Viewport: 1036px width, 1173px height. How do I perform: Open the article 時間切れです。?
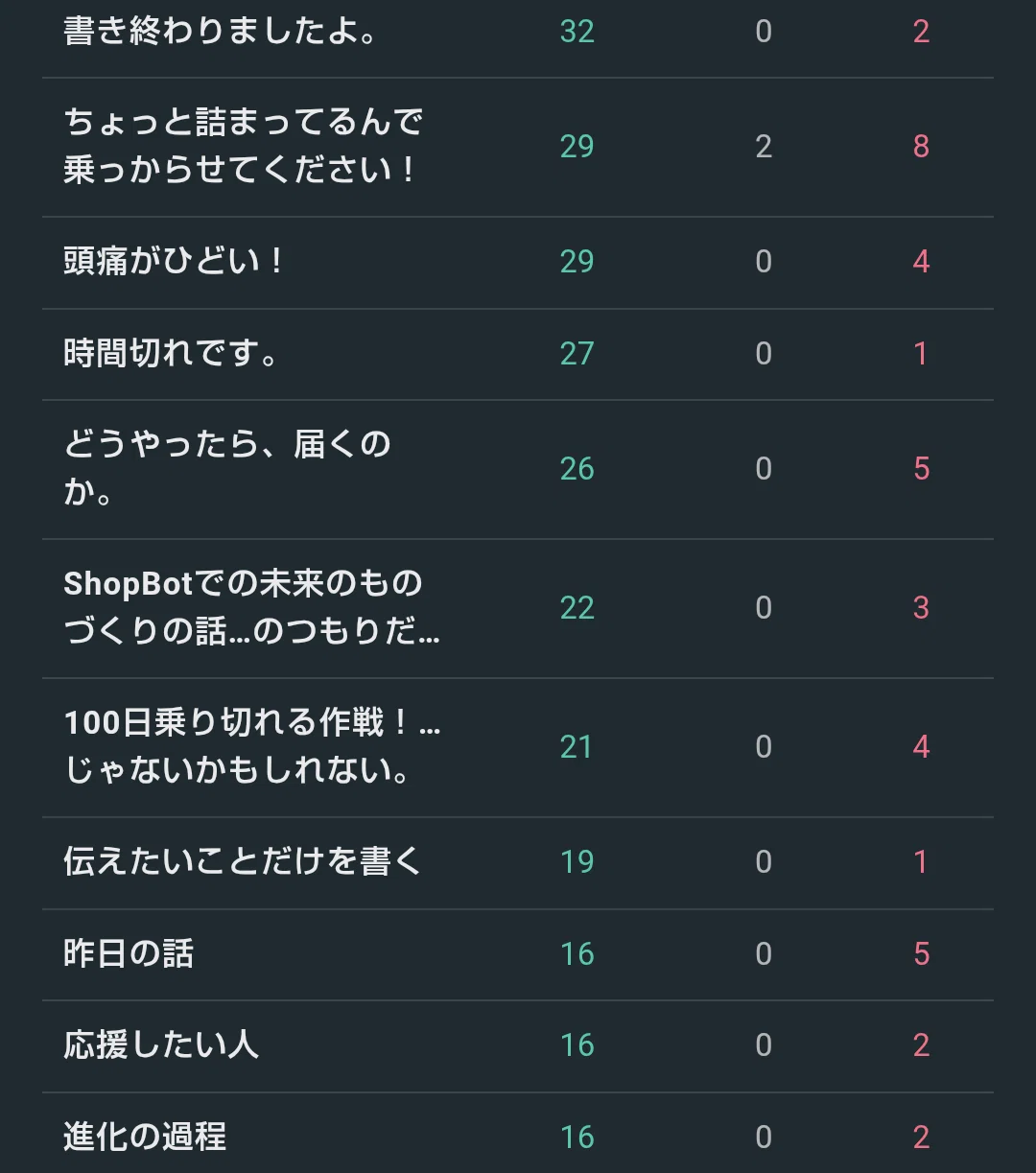click(171, 353)
